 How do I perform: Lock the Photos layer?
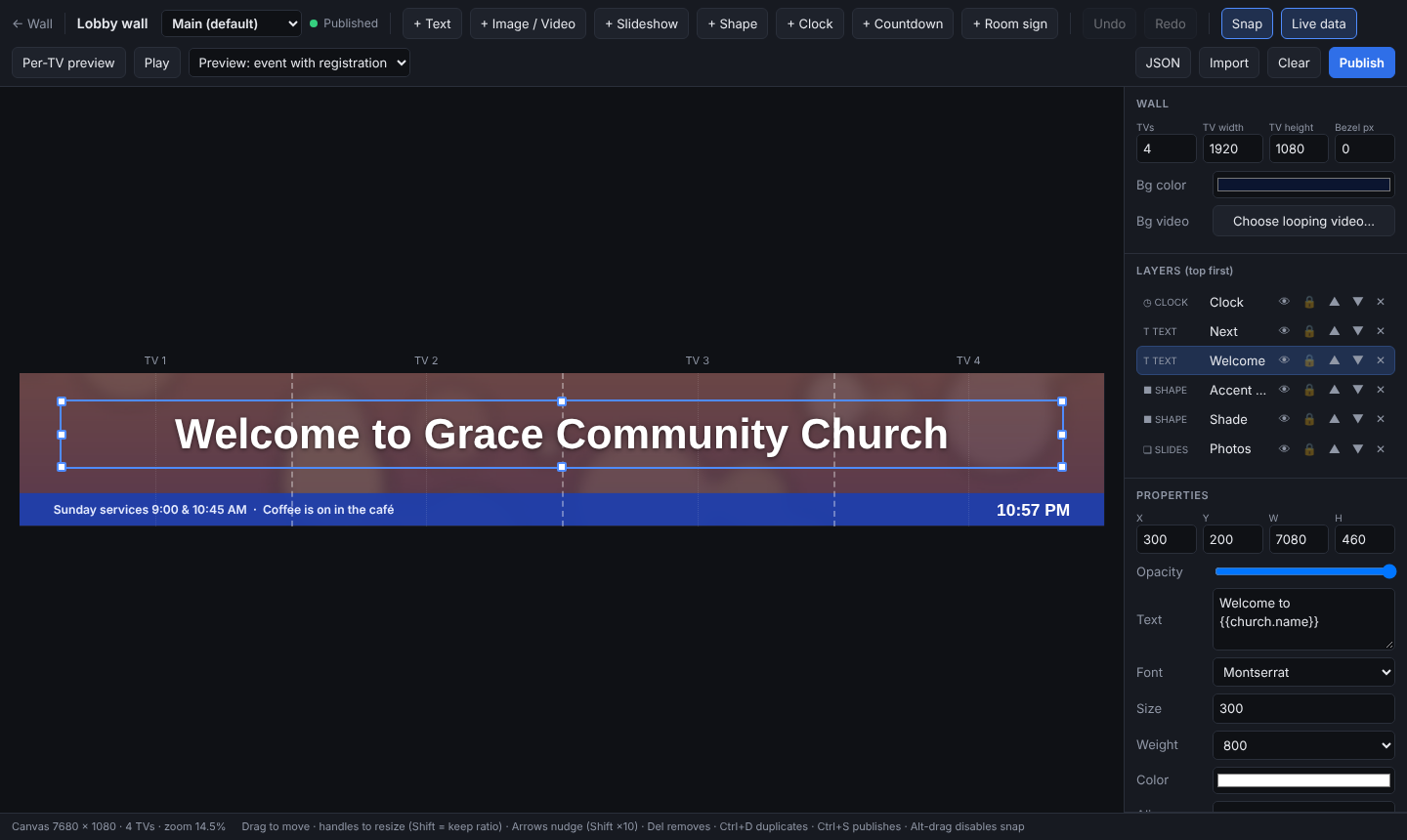[x=1309, y=448]
